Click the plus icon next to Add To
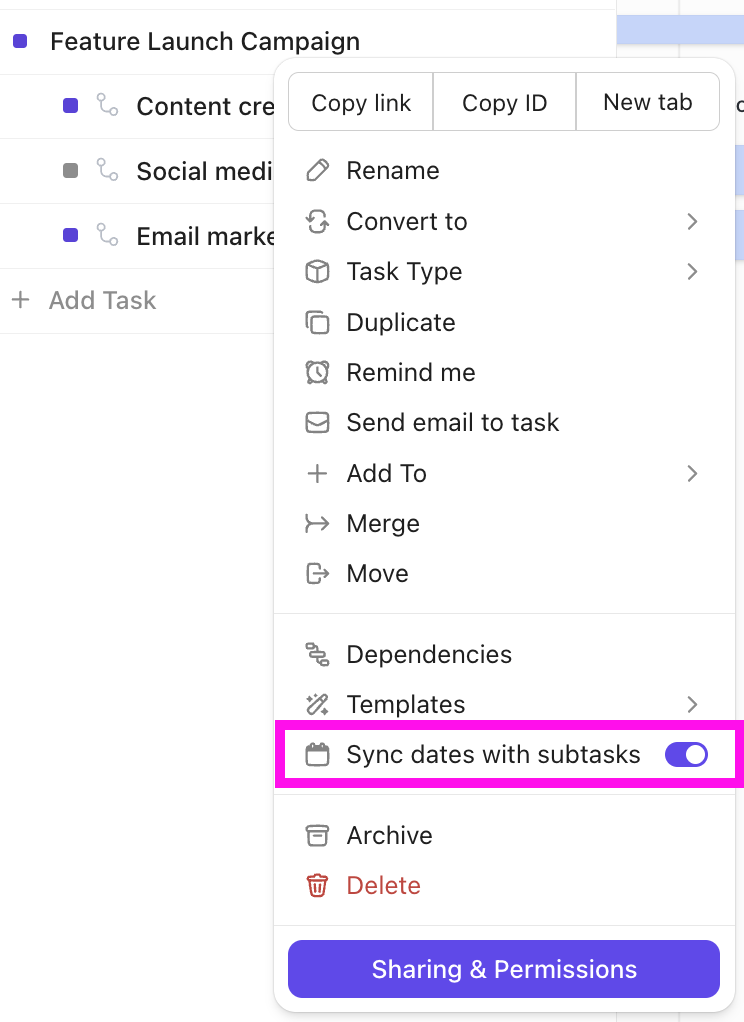Screen dimensions: 744x1022 click(x=318, y=474)
